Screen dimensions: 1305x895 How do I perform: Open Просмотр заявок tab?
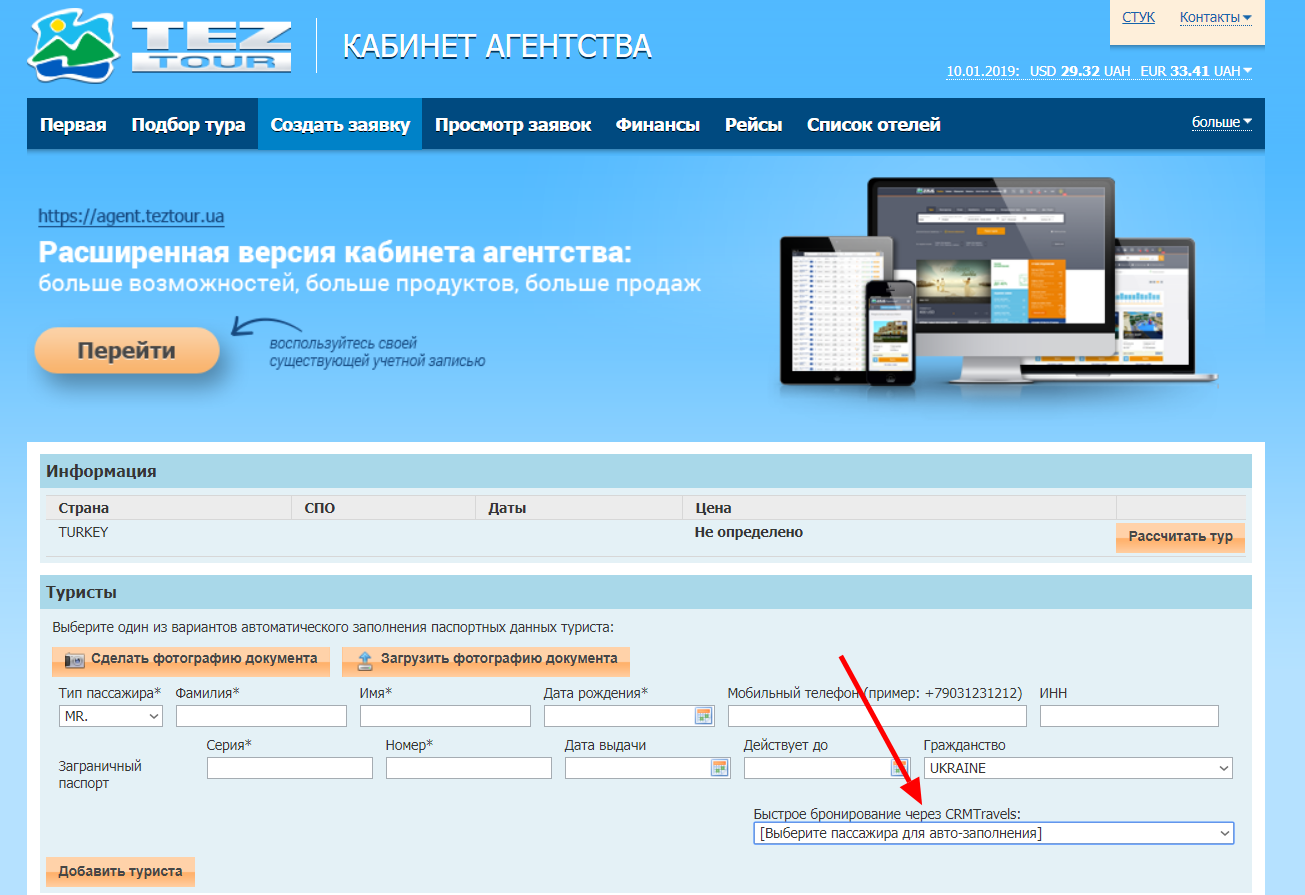[513, 125]
